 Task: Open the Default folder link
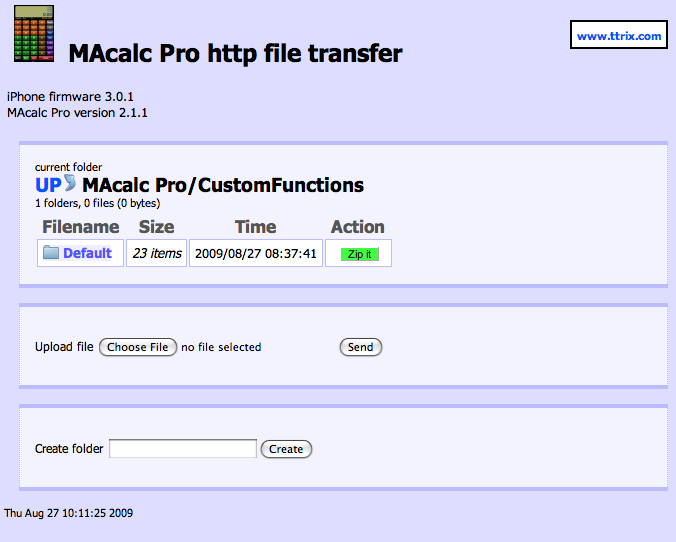click(x=88, y=253)
